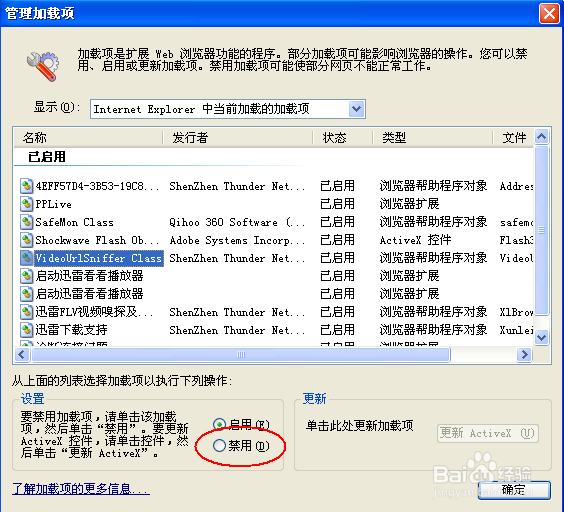Click the 更新 ActiveX button

(x=488, y=433)
